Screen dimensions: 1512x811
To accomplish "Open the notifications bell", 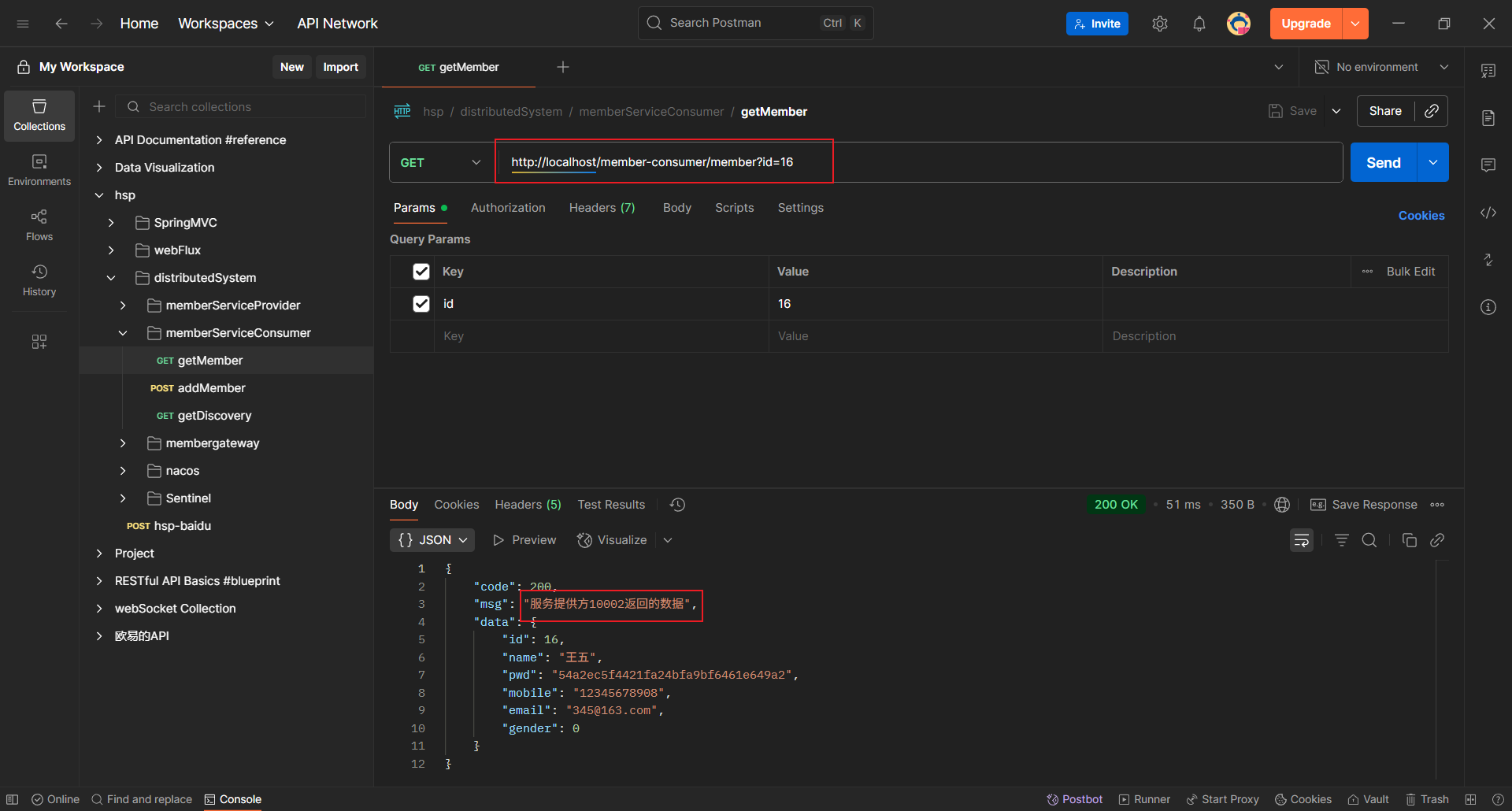I will point(1199,24).
